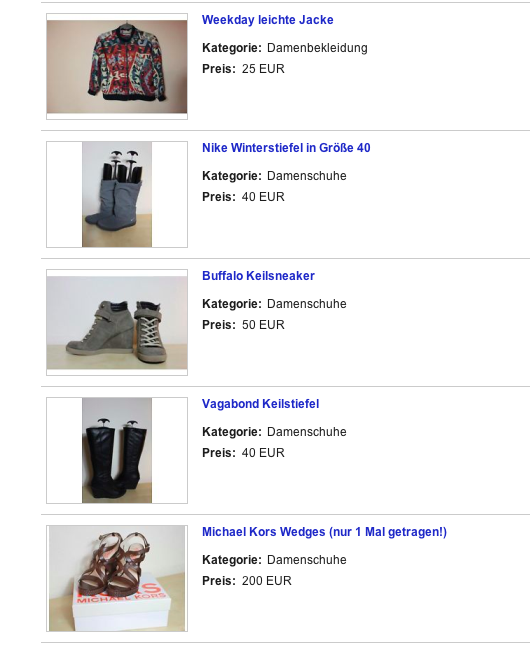
Task: Click the 200 EUR price value
Action: pos(267,581)
